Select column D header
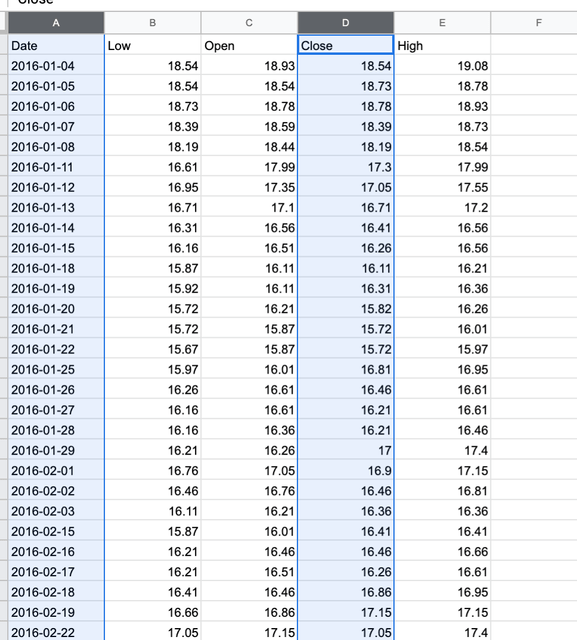Image resolution: width=577 pixels, height=640 pixels. 346,23
